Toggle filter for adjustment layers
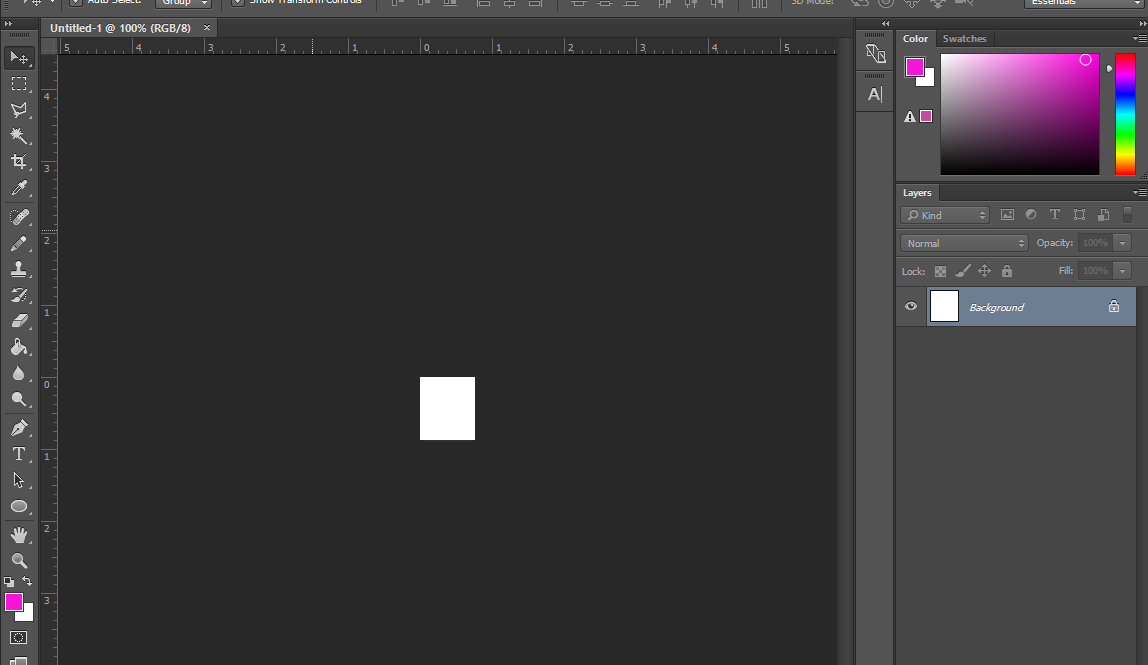This screenshot has height=665, width=1148. tap(1031, 215)
